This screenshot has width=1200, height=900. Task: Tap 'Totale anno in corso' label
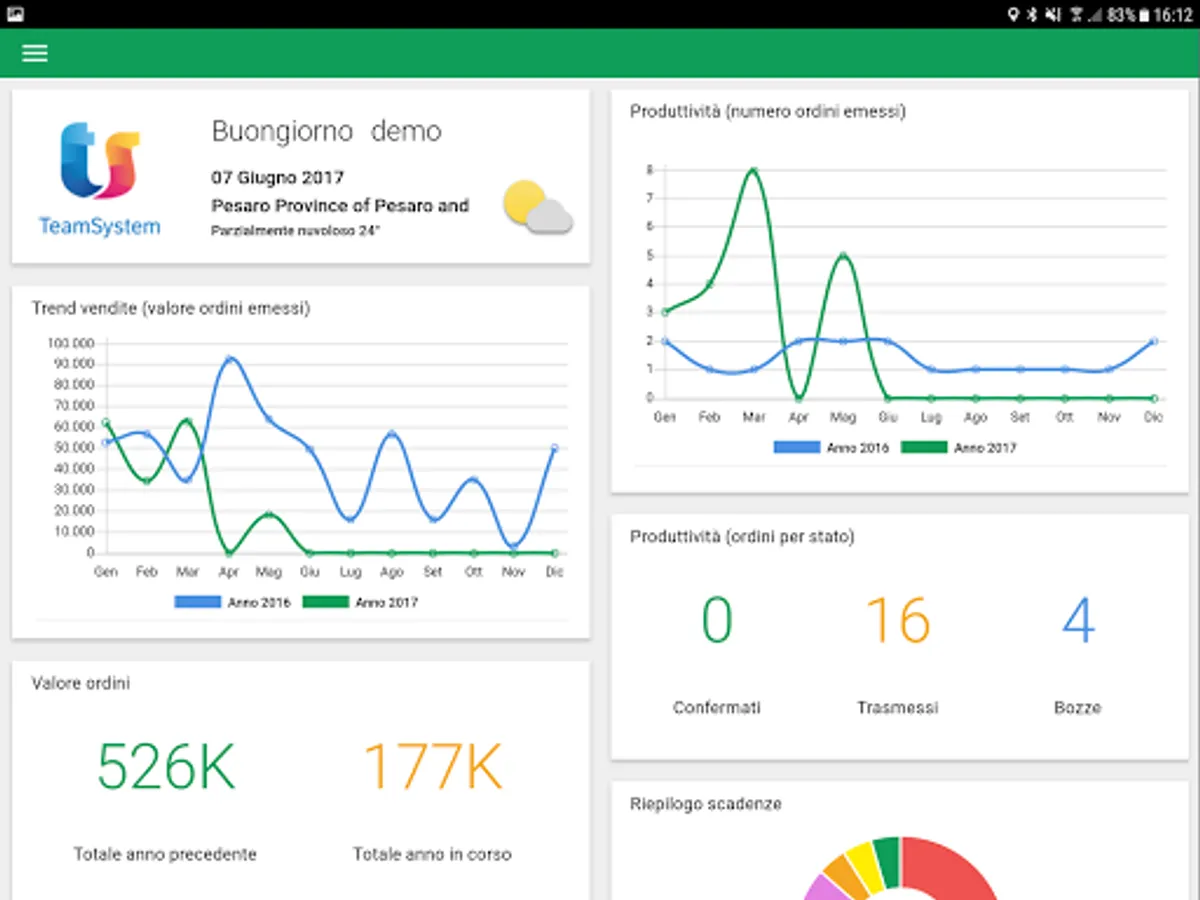(x=432, y=854)
